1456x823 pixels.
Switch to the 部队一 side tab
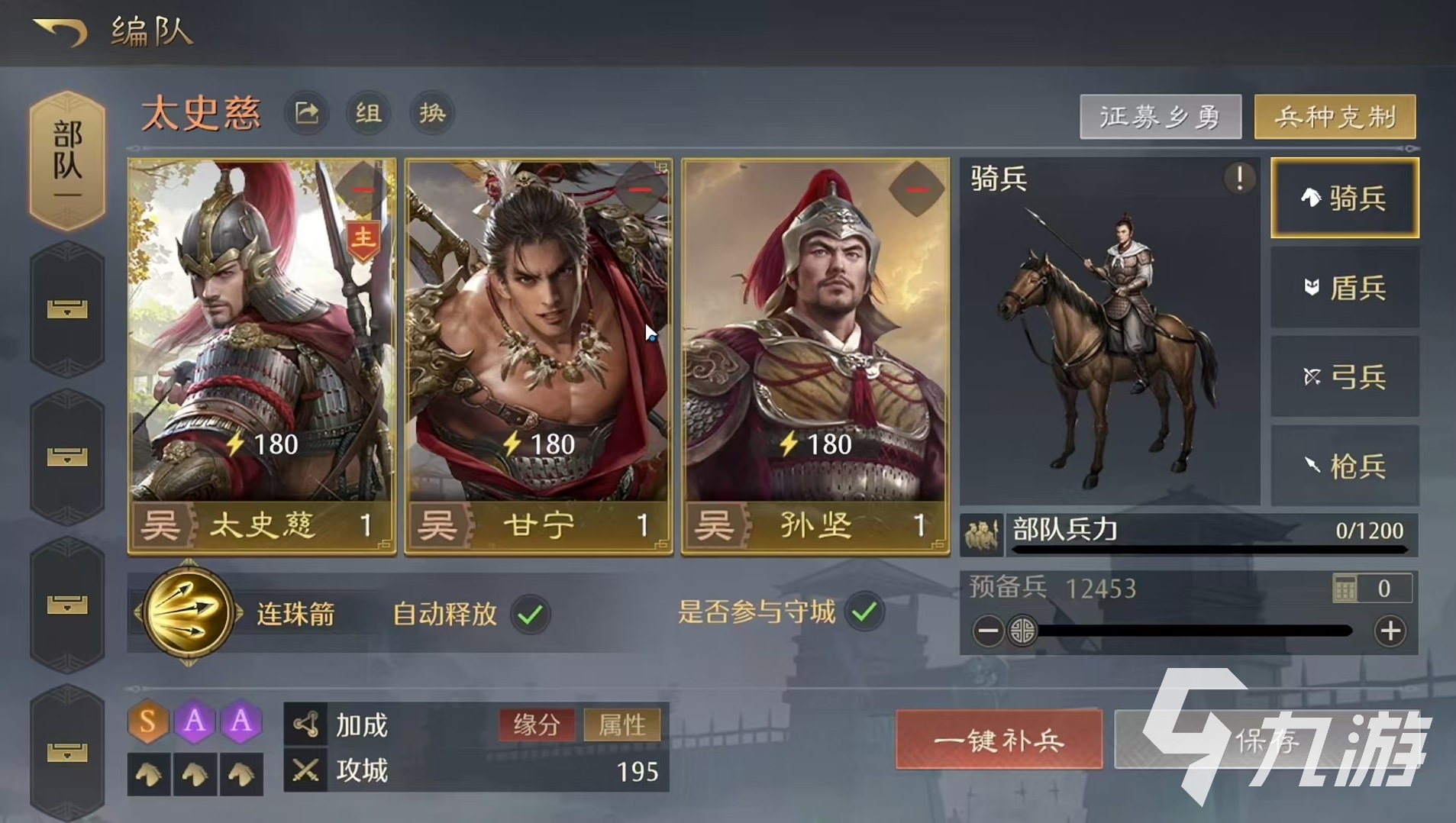(67, 160)
